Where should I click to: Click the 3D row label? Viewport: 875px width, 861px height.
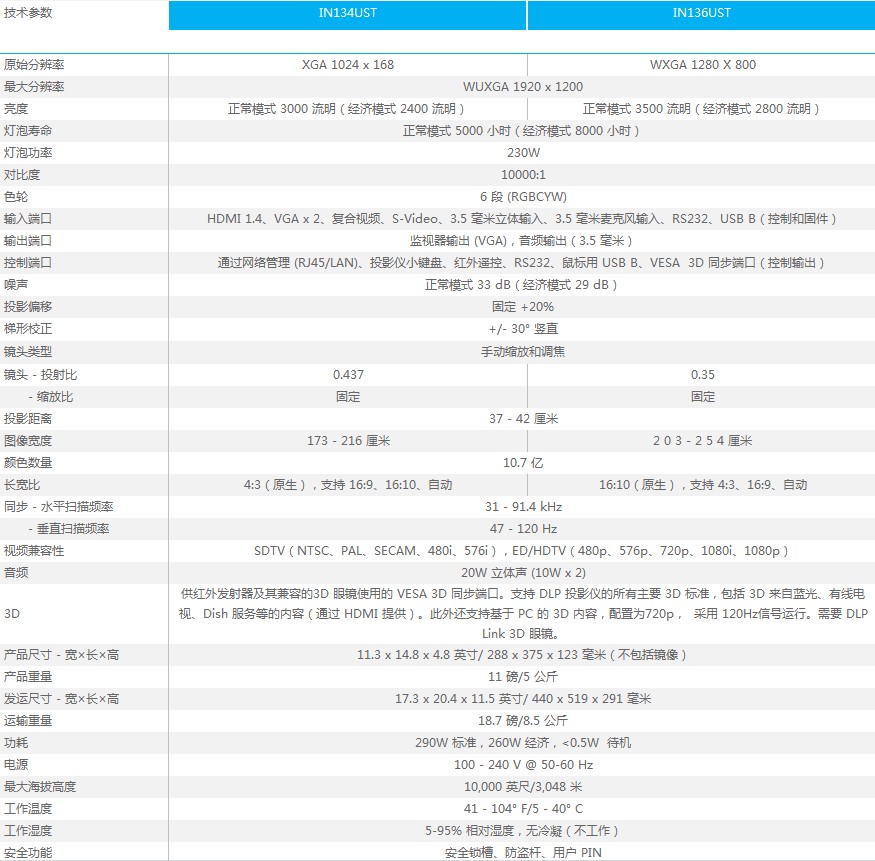click(12, 614)
